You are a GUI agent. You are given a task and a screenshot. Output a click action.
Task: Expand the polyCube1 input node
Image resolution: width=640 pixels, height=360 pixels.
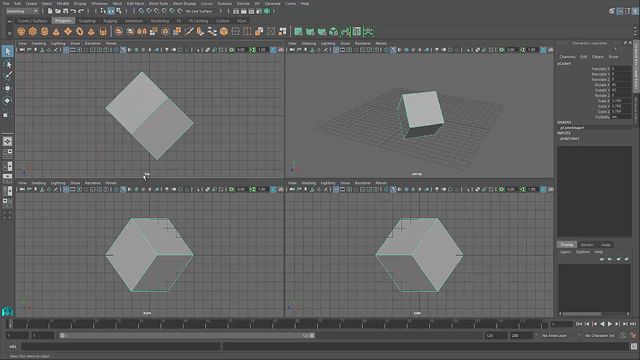[569, 138]
